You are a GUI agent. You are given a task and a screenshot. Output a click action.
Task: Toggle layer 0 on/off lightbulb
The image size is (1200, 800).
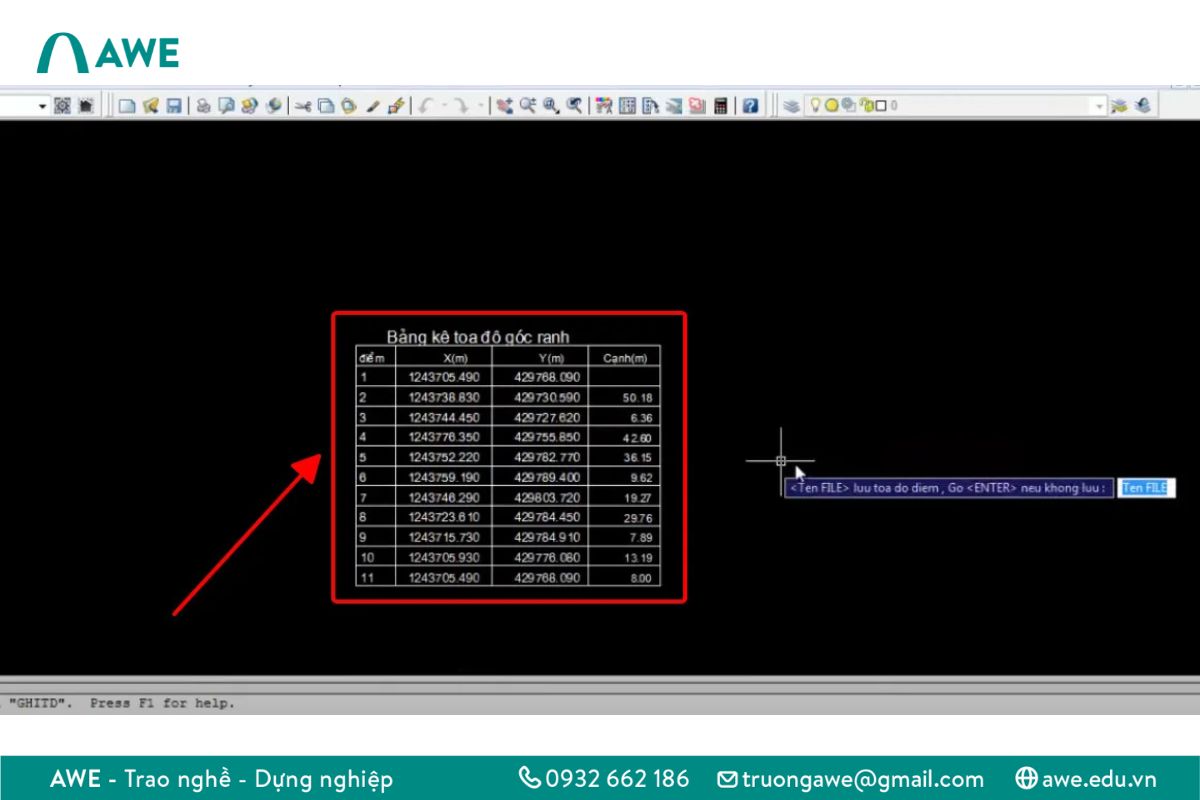(815, 105)
